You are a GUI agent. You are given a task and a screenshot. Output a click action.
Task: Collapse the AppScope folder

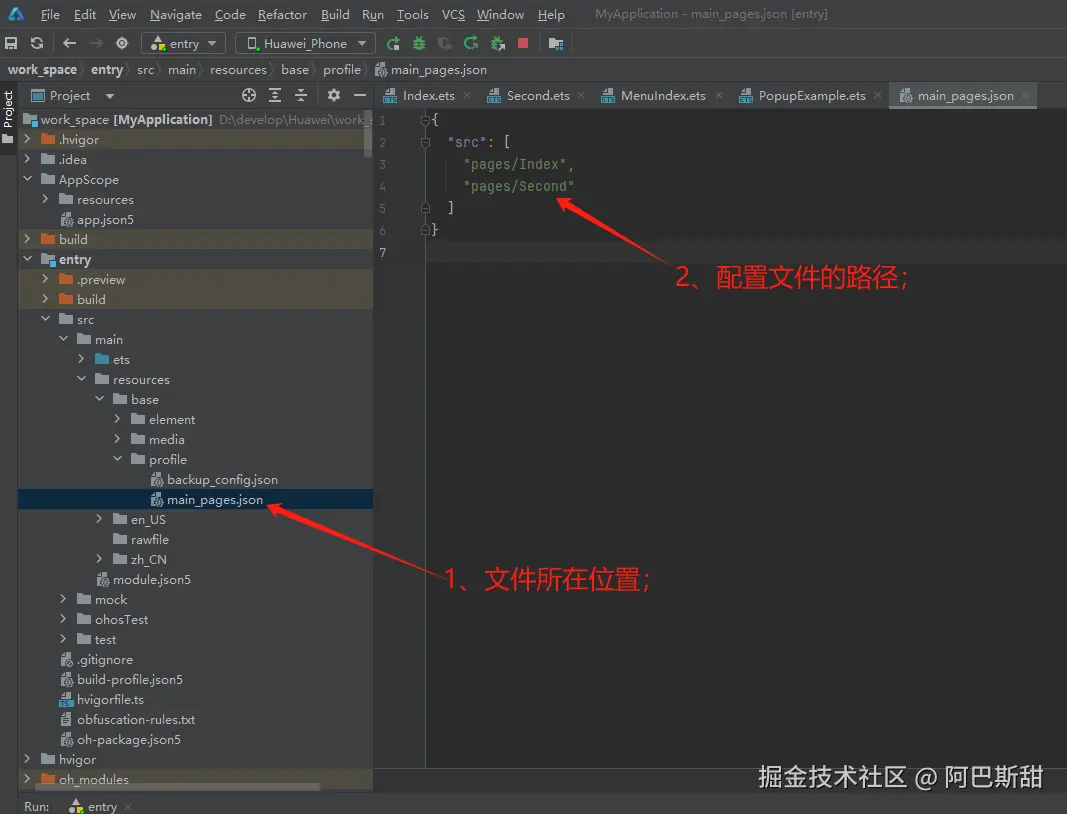click(27, 179)
